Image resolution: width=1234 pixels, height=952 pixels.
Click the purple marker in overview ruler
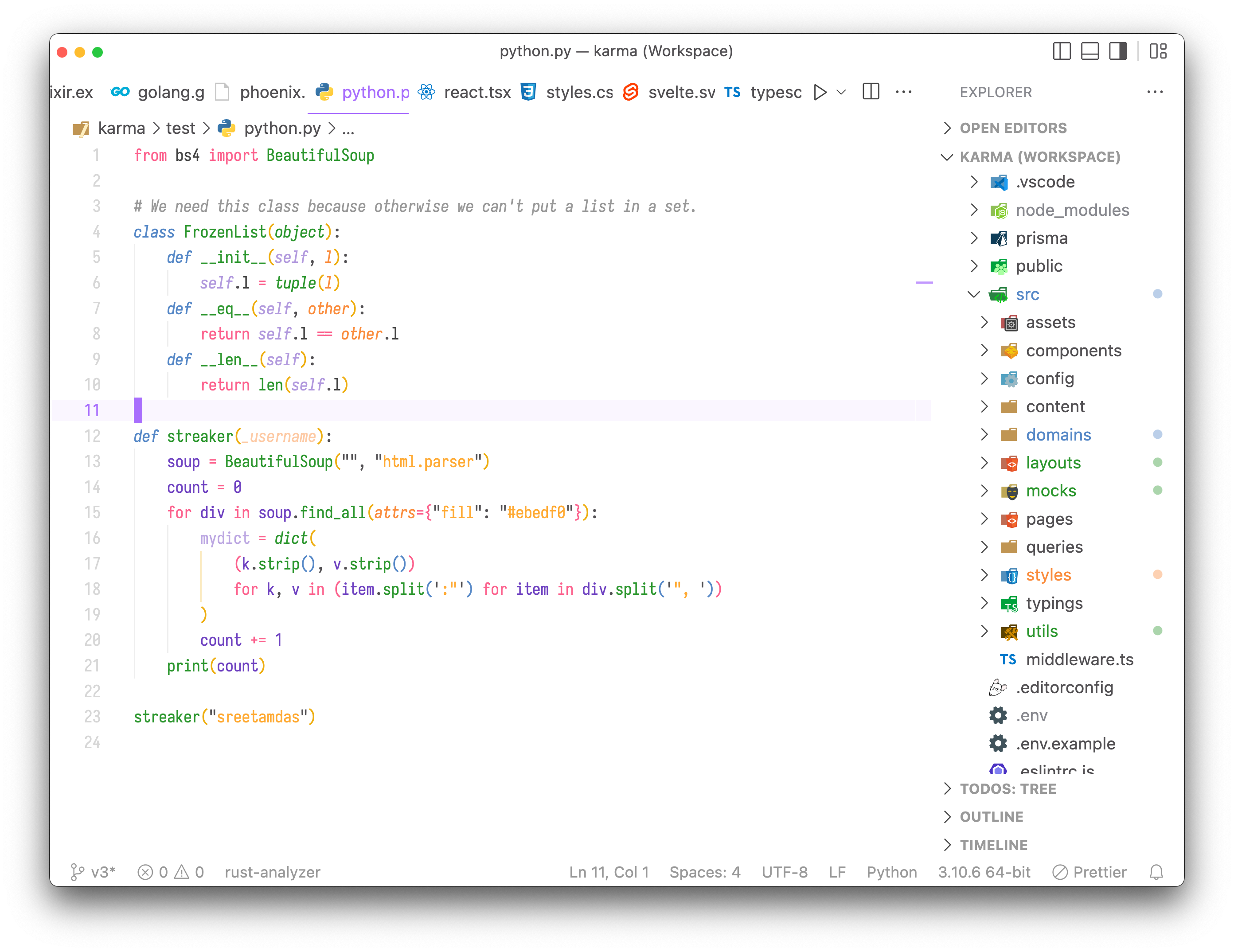[924, 282]
